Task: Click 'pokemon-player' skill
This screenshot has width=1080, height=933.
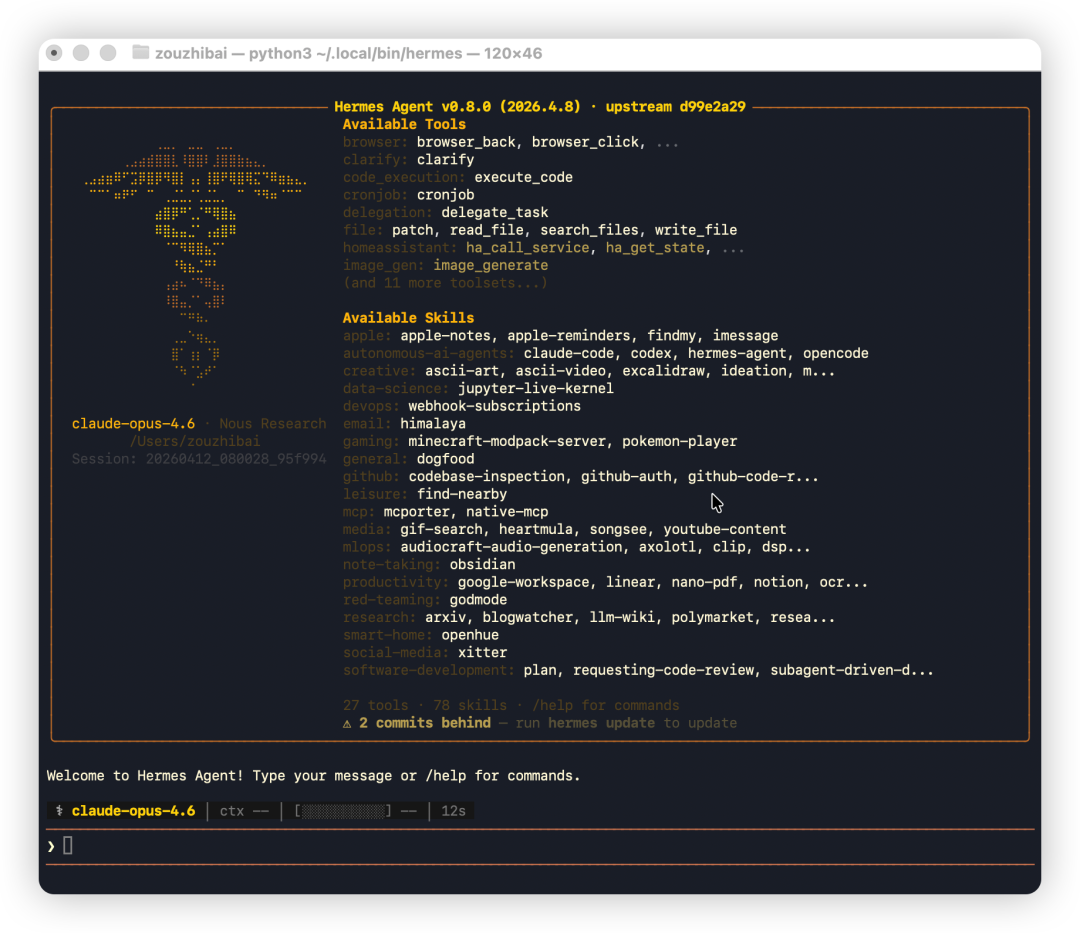Action: click(679, 441)
